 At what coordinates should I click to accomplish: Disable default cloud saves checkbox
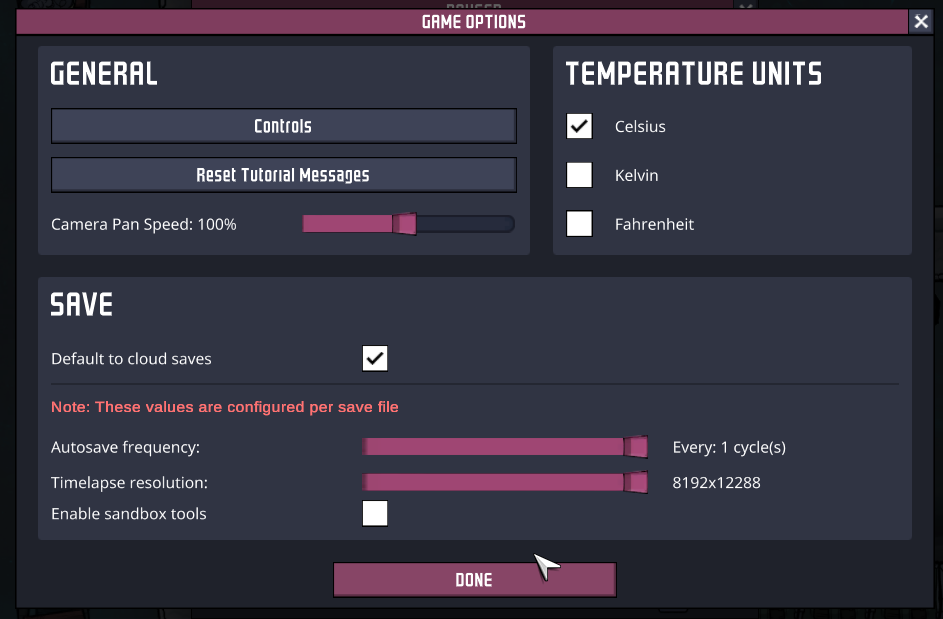tap(375, 358)
